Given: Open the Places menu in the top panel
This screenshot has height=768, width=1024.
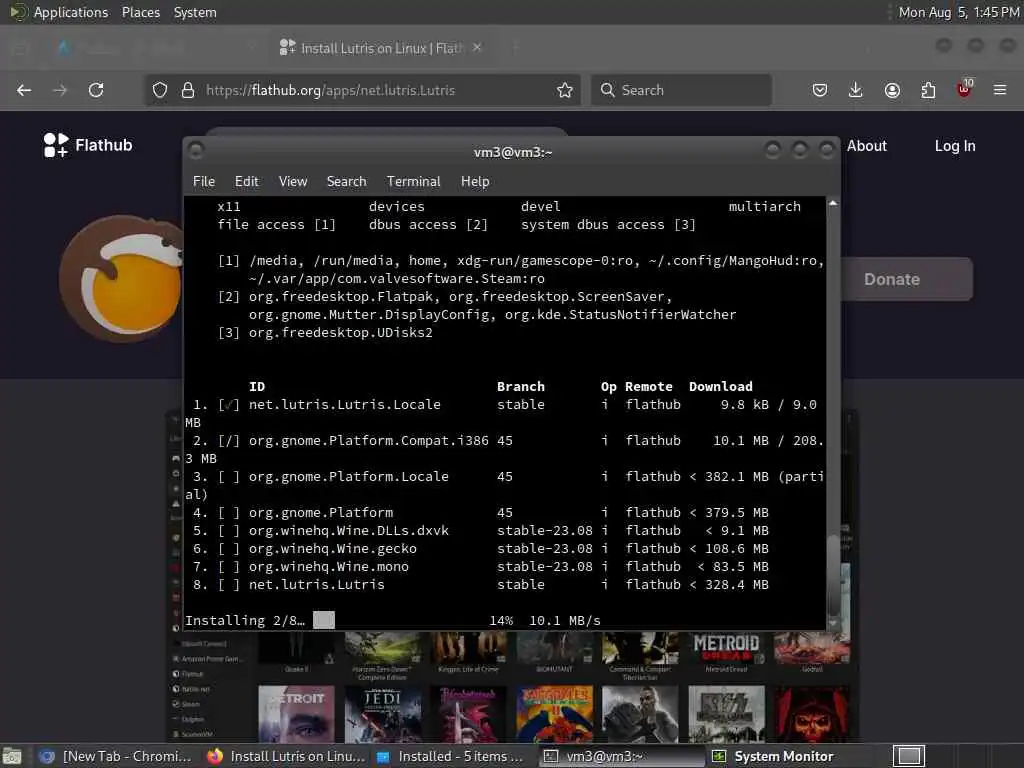Looking at the screenshot, I should 141,12.
